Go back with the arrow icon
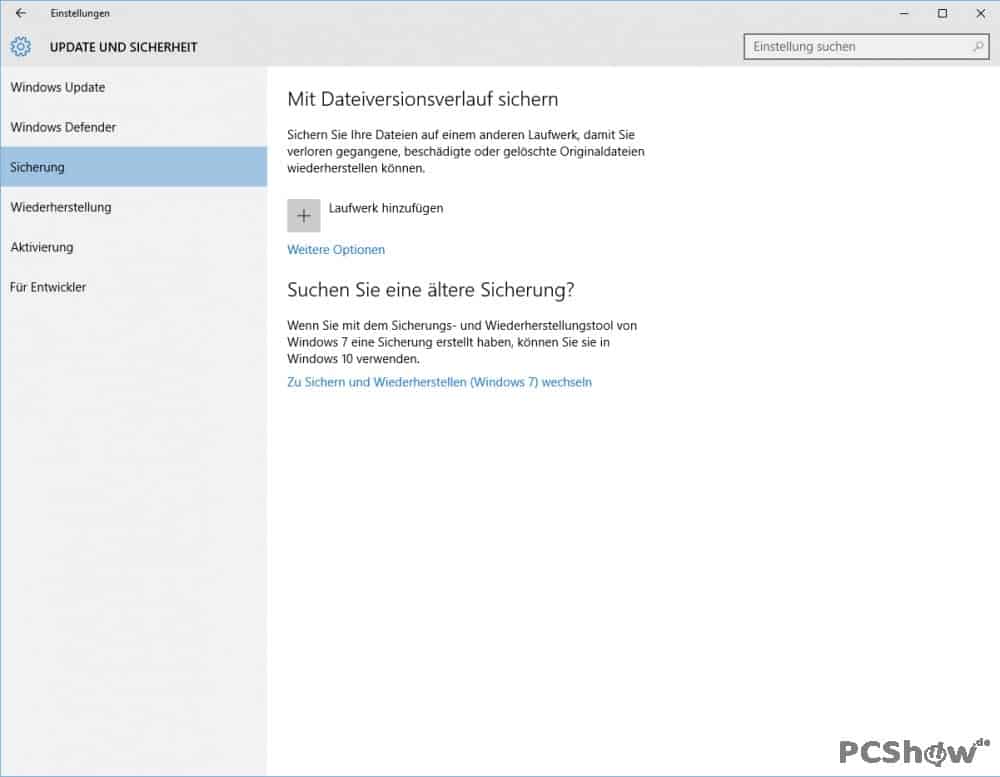This screenshot has width=1000, height=777. coord(20,13)
